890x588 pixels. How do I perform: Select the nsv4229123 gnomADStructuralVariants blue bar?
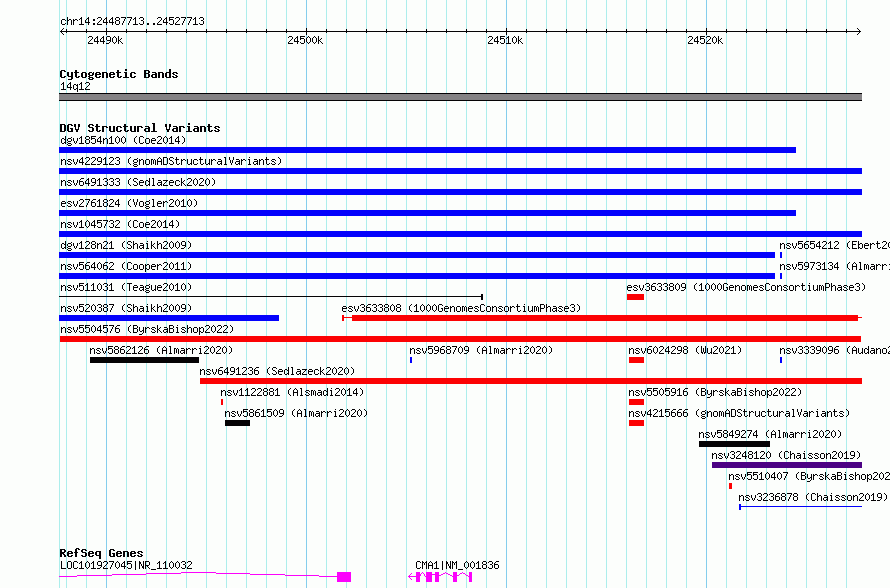(x=460, y=171)
